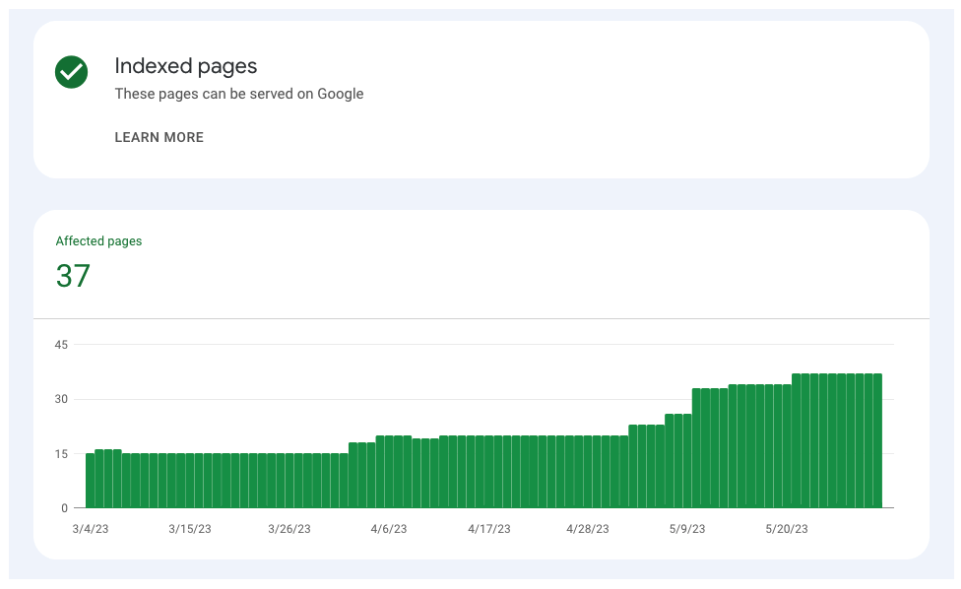Click the 5/9/23 date label
The height and width of the screenshot is (589, 961).
(687, 529)
